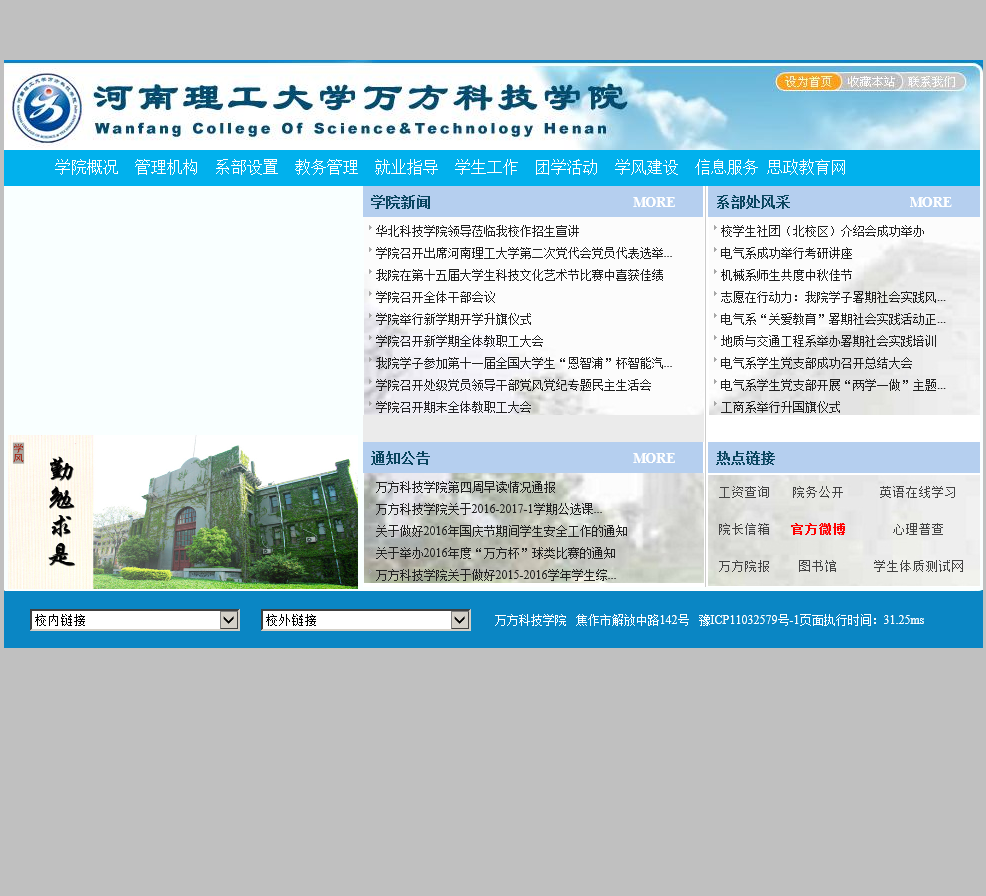
Task: Open 学风建设 navigation menu
Action: coord(646,167)
